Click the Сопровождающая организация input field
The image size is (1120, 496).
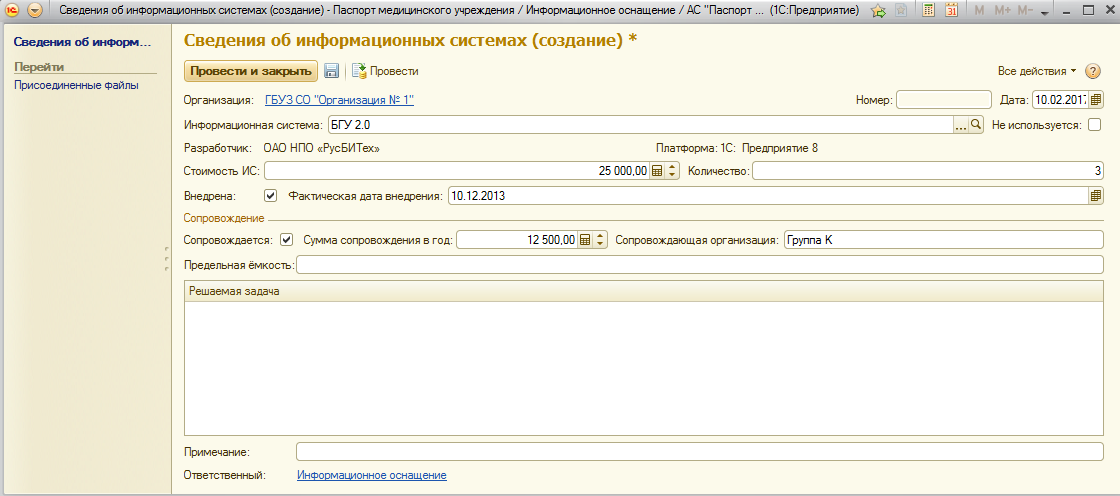click(x=943, y=240)
